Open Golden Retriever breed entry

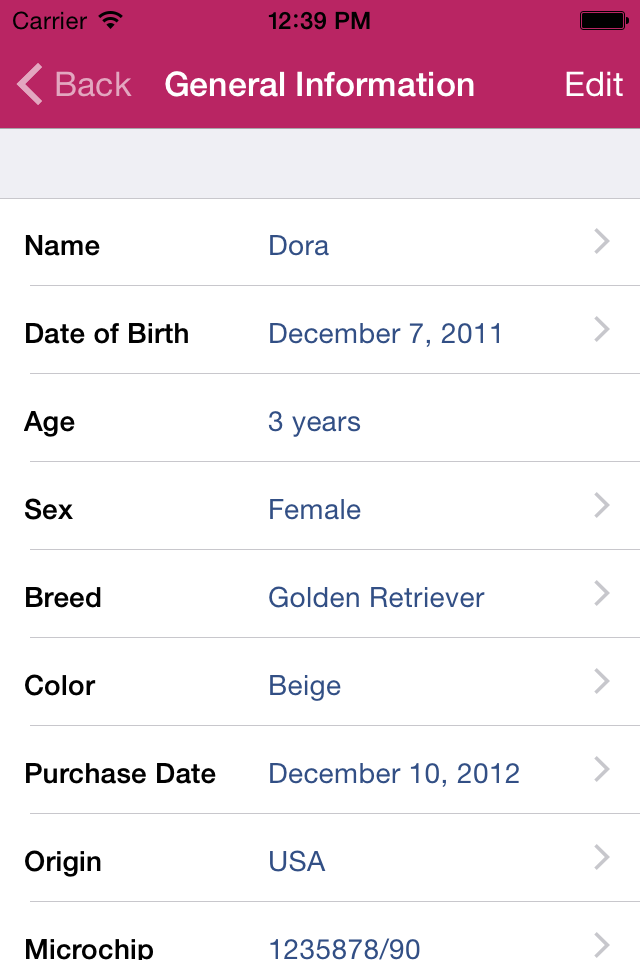[375, 598]
